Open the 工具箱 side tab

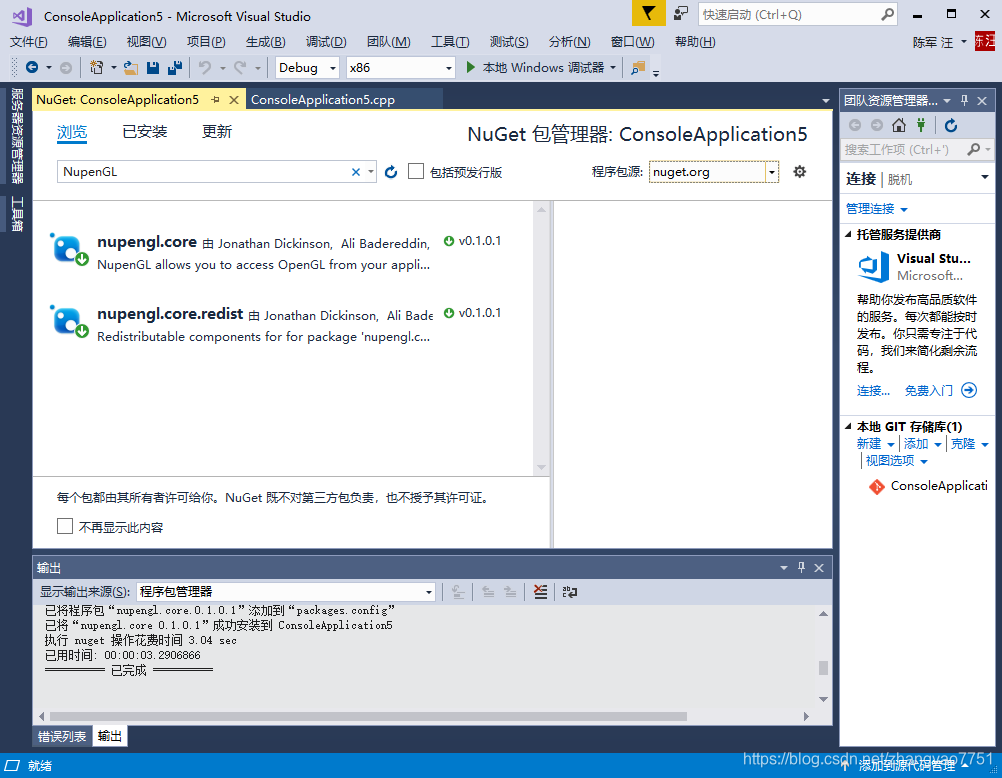pos(17,214)
